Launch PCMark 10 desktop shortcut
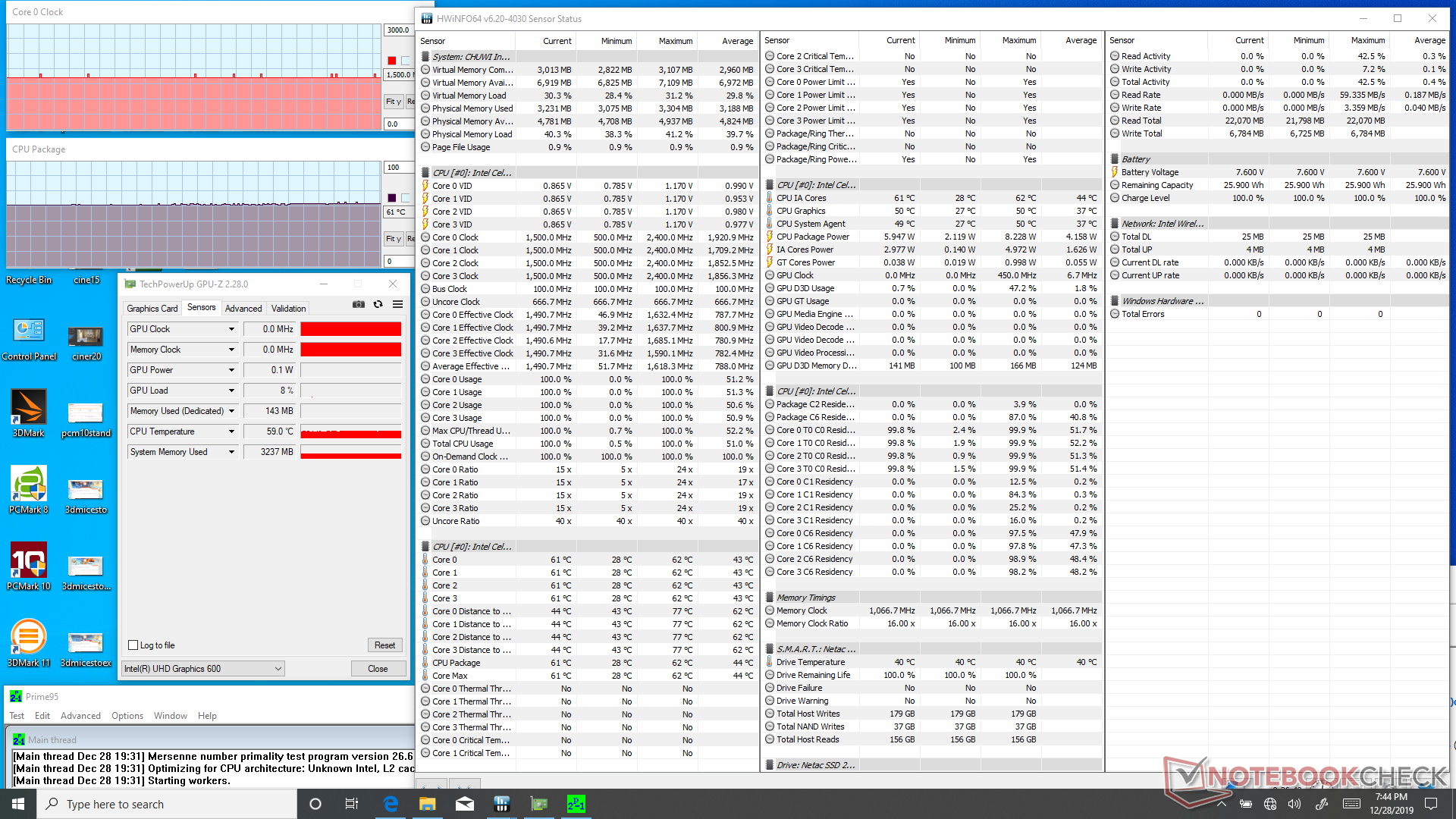This screenshot has height=819, width=1456. click(29, 566)
